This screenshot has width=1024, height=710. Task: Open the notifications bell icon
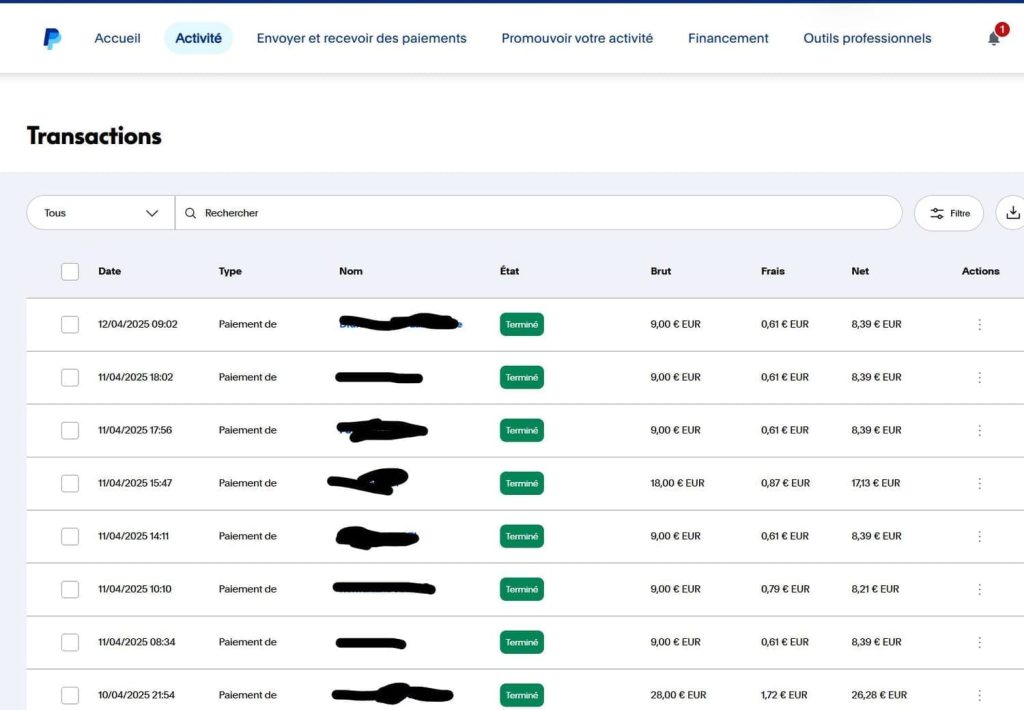tap(994, 38)
